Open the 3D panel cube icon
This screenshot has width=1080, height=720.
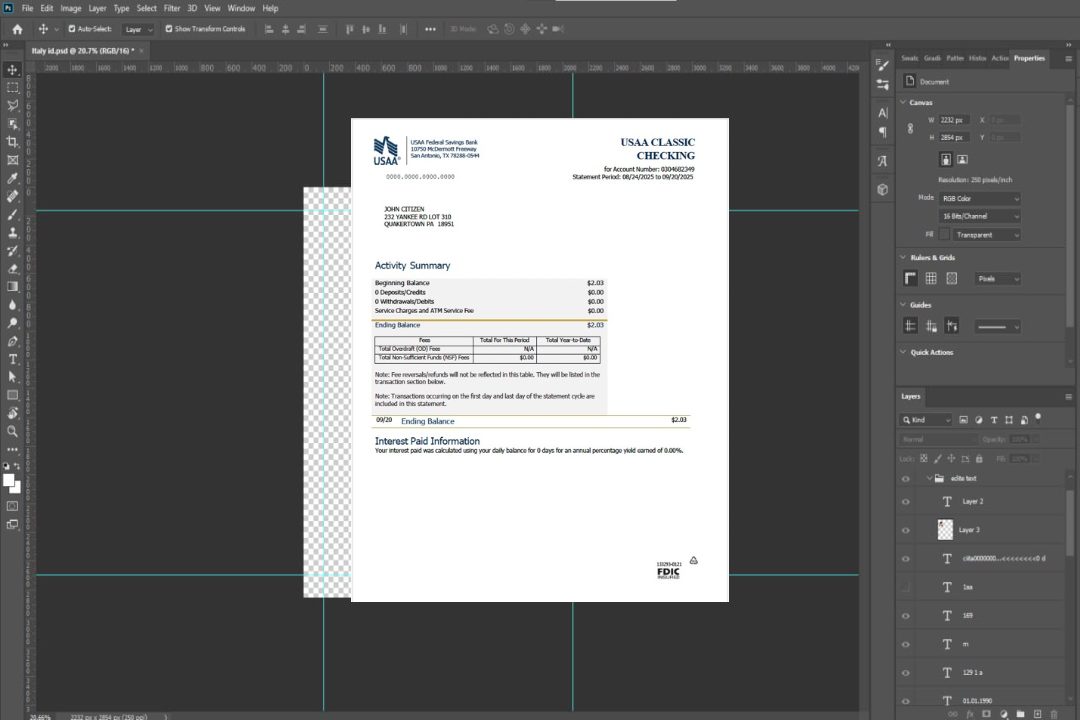pyautogui.click(x=883, y=189)
